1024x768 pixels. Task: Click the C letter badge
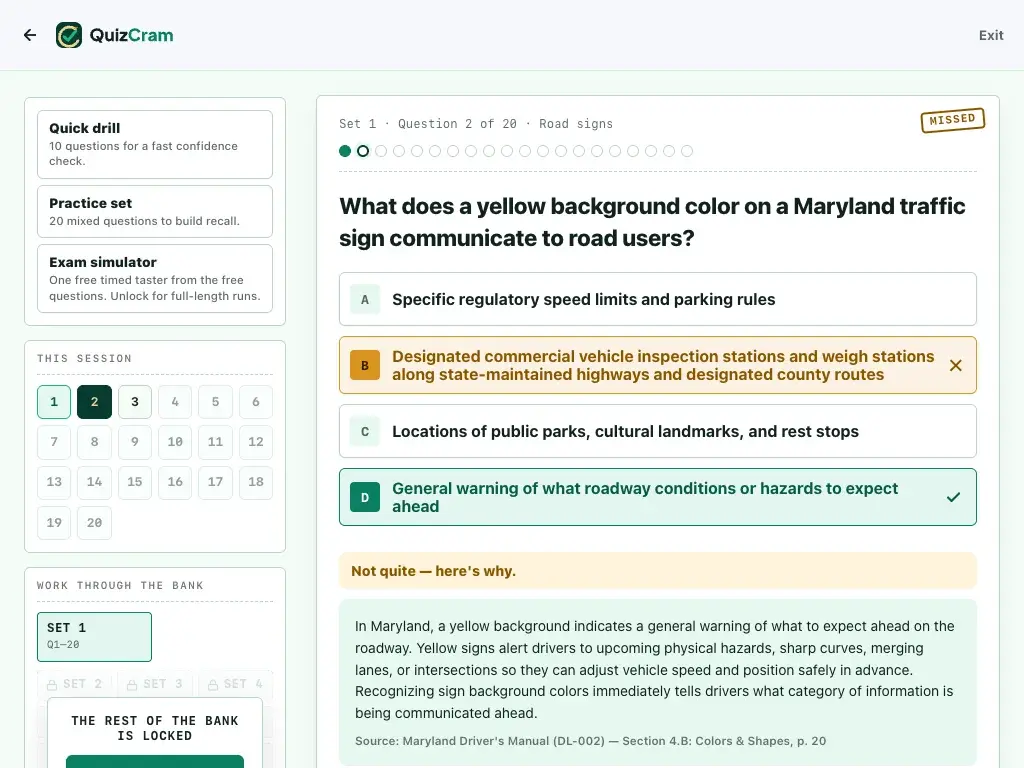pos(365,431)
